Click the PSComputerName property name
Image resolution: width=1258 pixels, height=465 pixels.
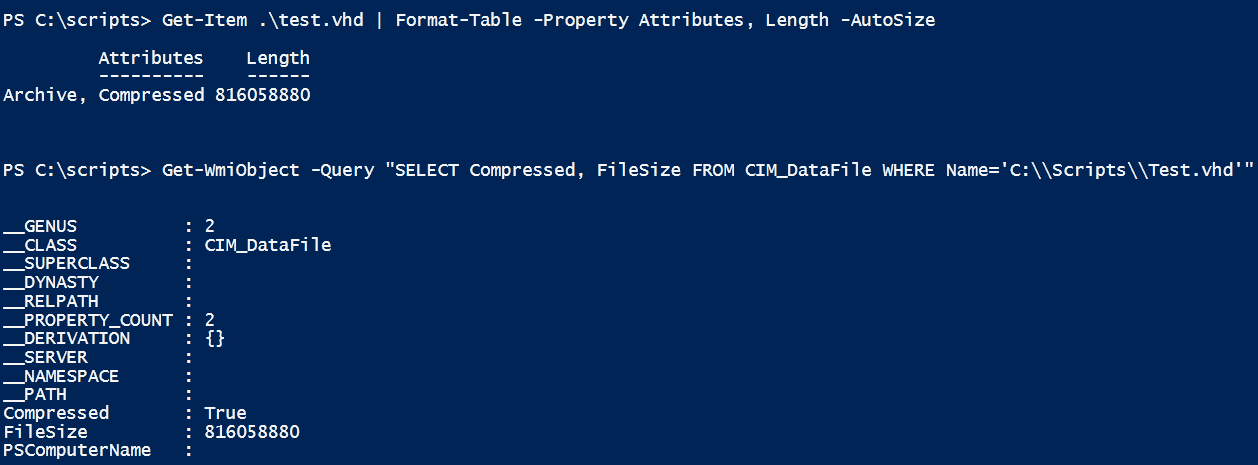coord(77,451)
